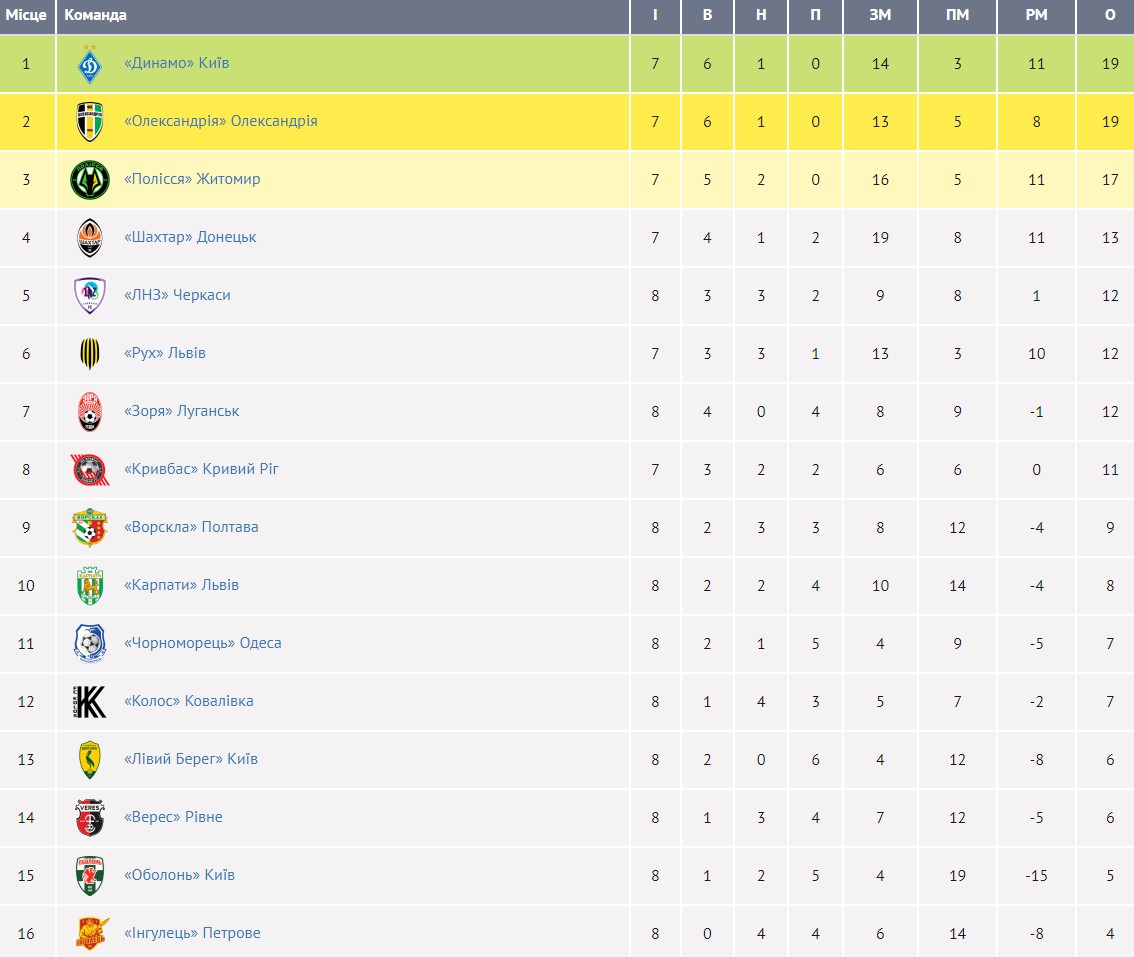The height and width of the screenshot is (957, 1134).
Task: Click the Vorskla Poltava club crest
Action: point(90,528)
